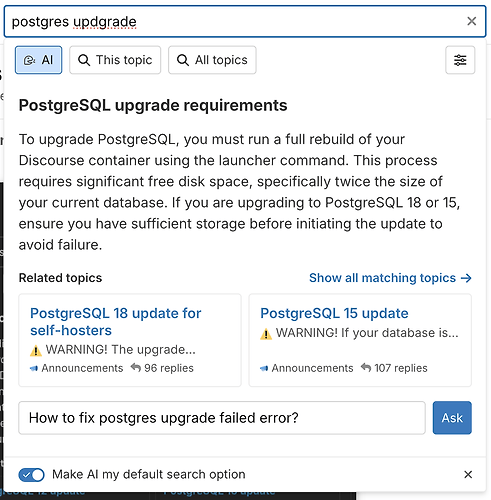Click the magnifier icon in This topic
The image size is (491, 500).
[84, 60]
